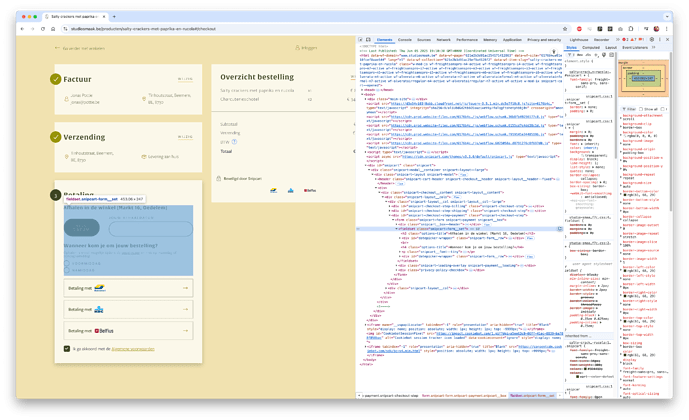Click the box model diagram content box

tap(643, 78)
